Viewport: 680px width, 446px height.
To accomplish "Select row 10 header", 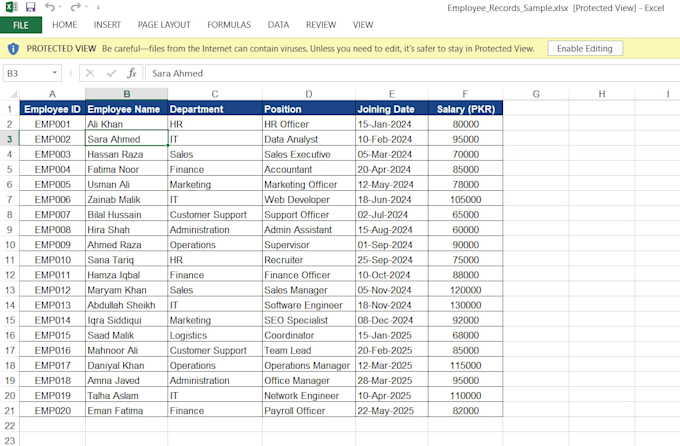I will pos(10,245).
